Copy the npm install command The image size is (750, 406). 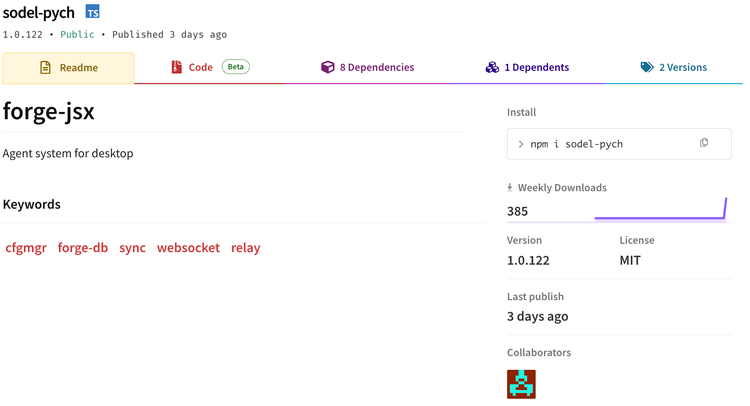click(704, 143)
